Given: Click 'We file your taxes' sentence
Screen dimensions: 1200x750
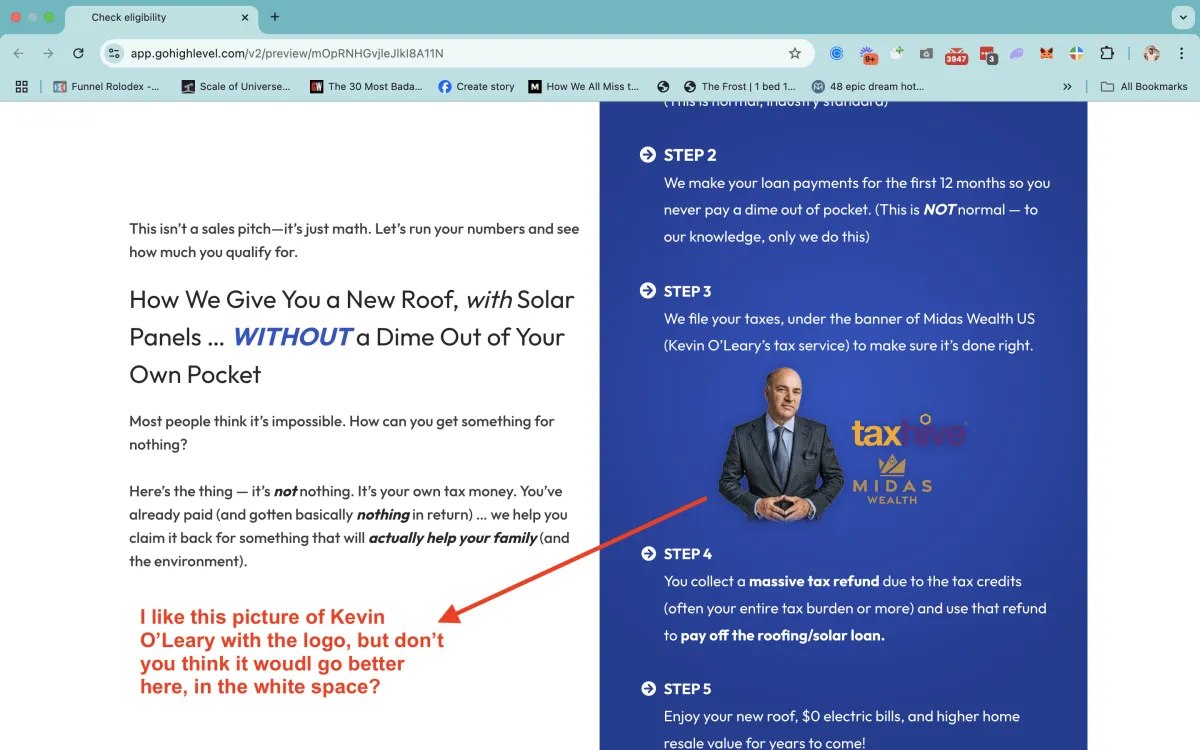Looking at the screenshot, I should pos(849,332).
